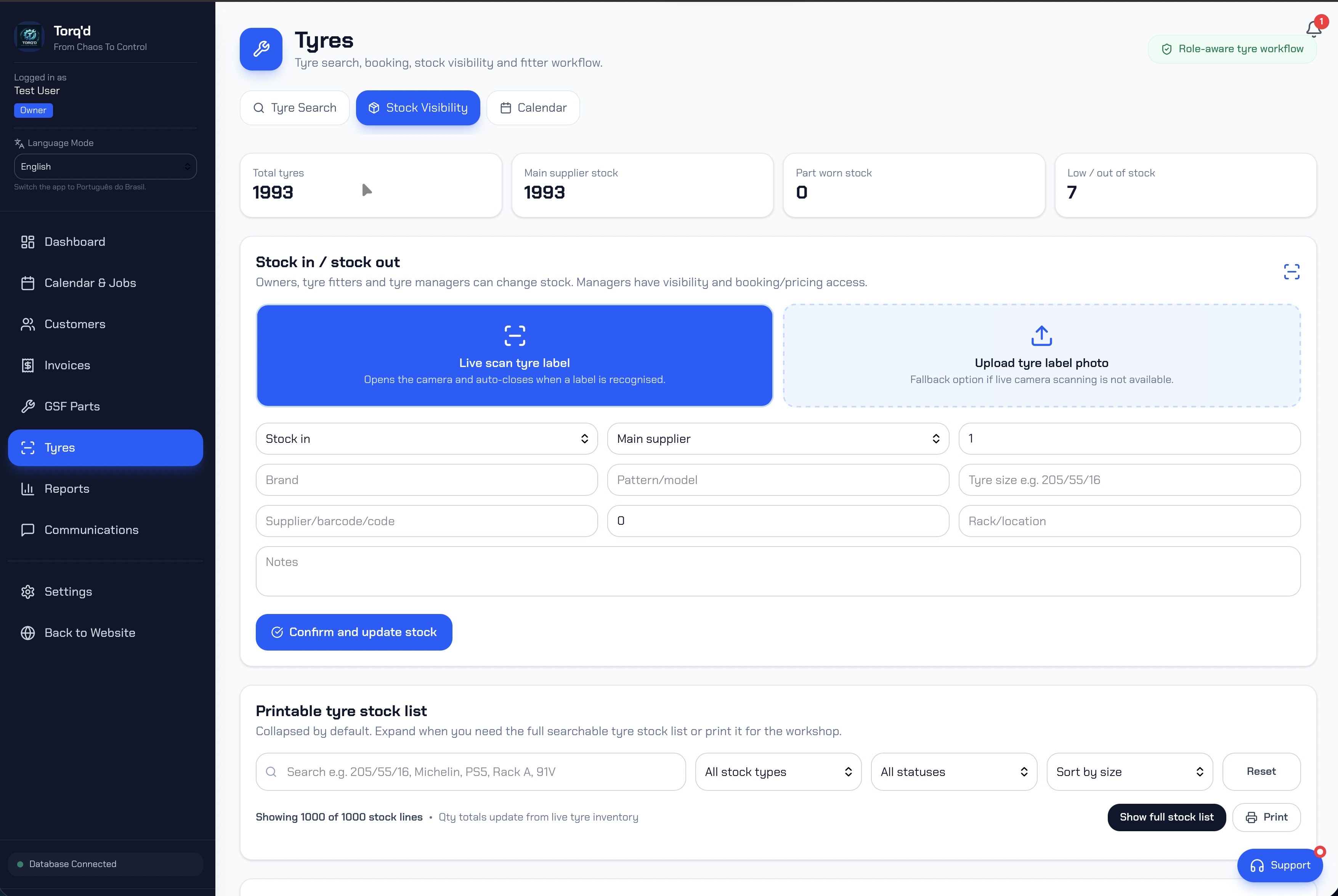
Task: Expand the All stock types filter
Action: [778, 772]
